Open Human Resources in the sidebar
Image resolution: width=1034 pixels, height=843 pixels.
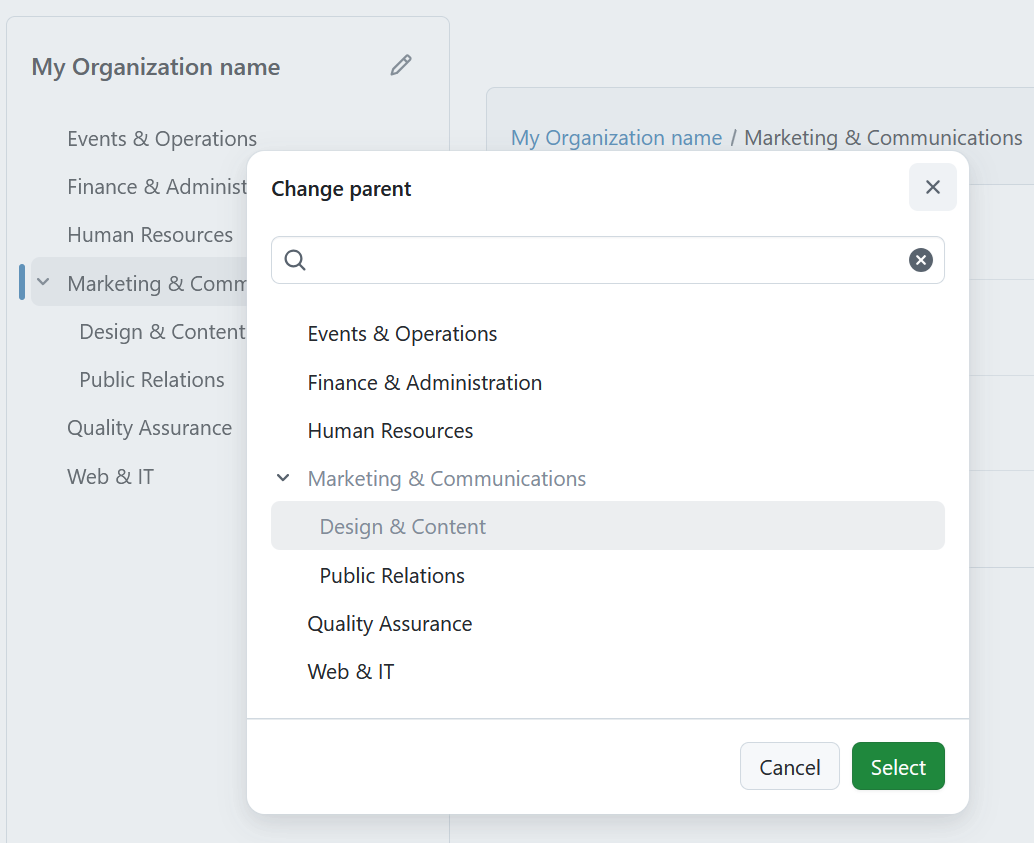150,235
